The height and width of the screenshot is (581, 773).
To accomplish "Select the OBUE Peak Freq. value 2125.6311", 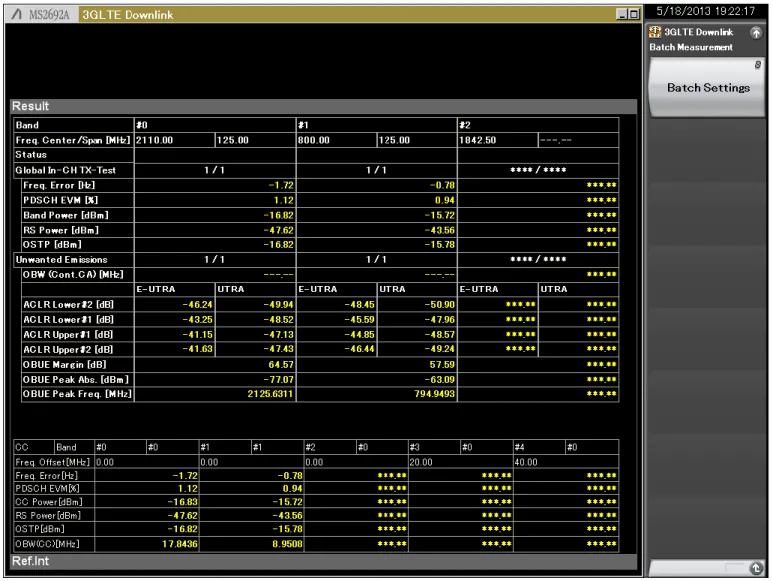I will [270, 394].
